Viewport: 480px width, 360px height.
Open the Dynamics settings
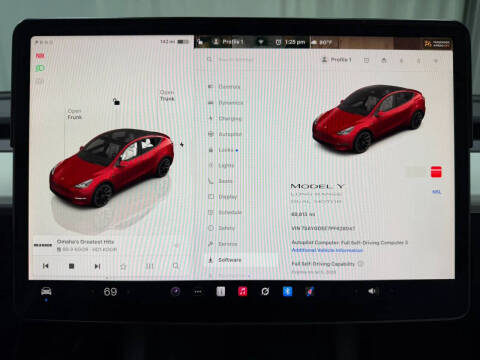click(x=225, y=103)
